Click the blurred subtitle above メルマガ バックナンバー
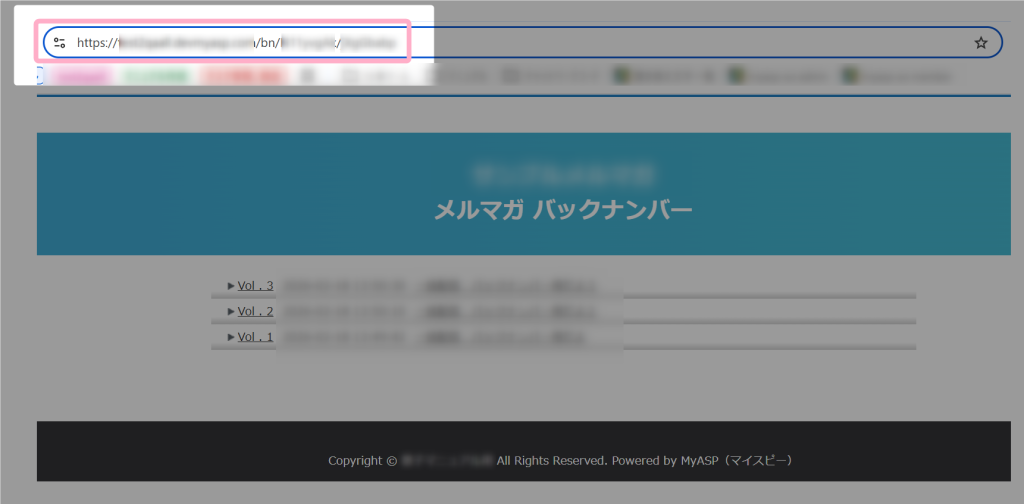The width and height of the screenshot is (1024, 504). click(x=562, y=172)
